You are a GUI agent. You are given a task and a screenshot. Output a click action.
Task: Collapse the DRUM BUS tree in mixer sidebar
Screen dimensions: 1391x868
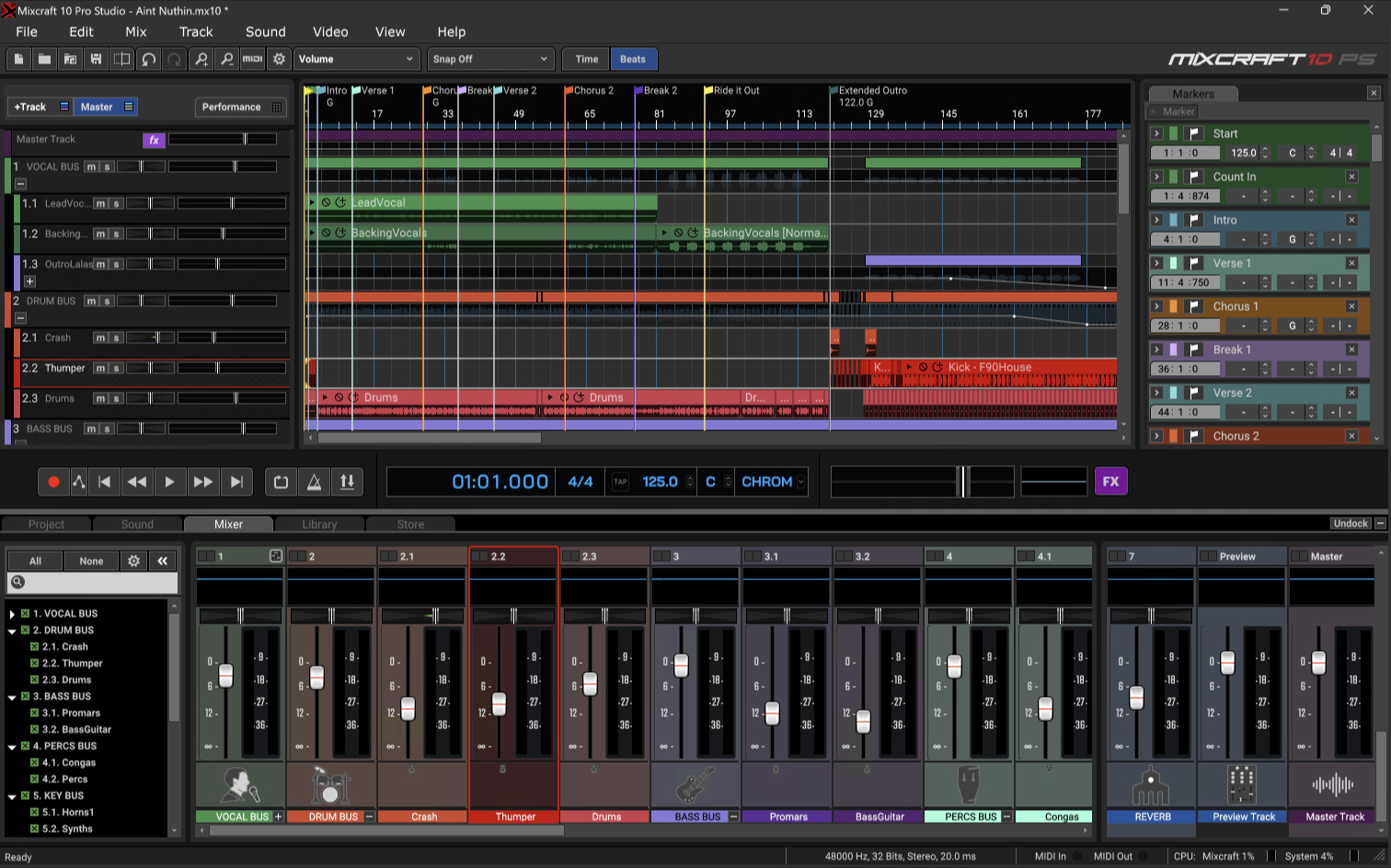tap(13, 630)
